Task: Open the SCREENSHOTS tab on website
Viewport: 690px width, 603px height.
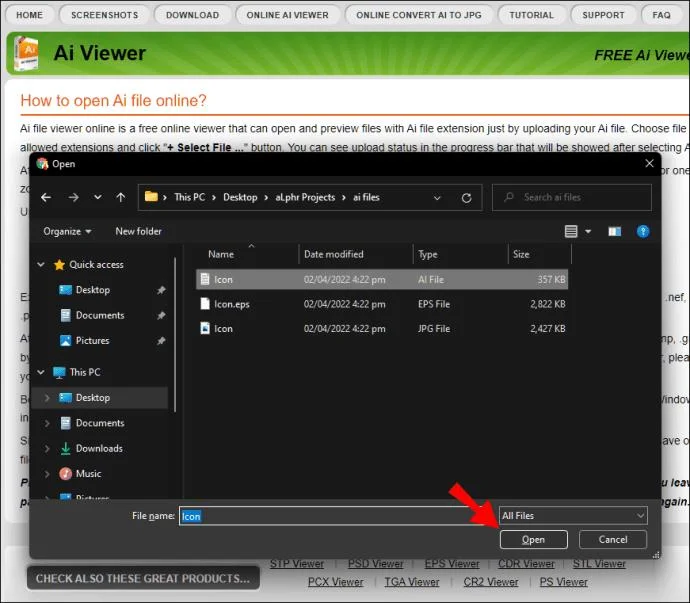Action: (x=105, y=15)
